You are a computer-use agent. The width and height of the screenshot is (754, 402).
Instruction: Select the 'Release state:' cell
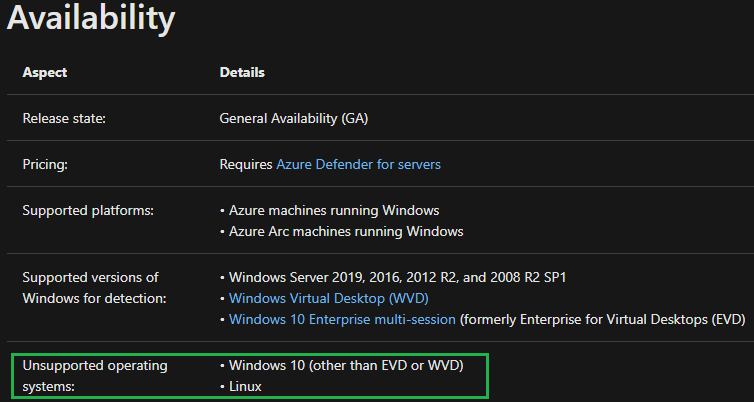(64, 118)
